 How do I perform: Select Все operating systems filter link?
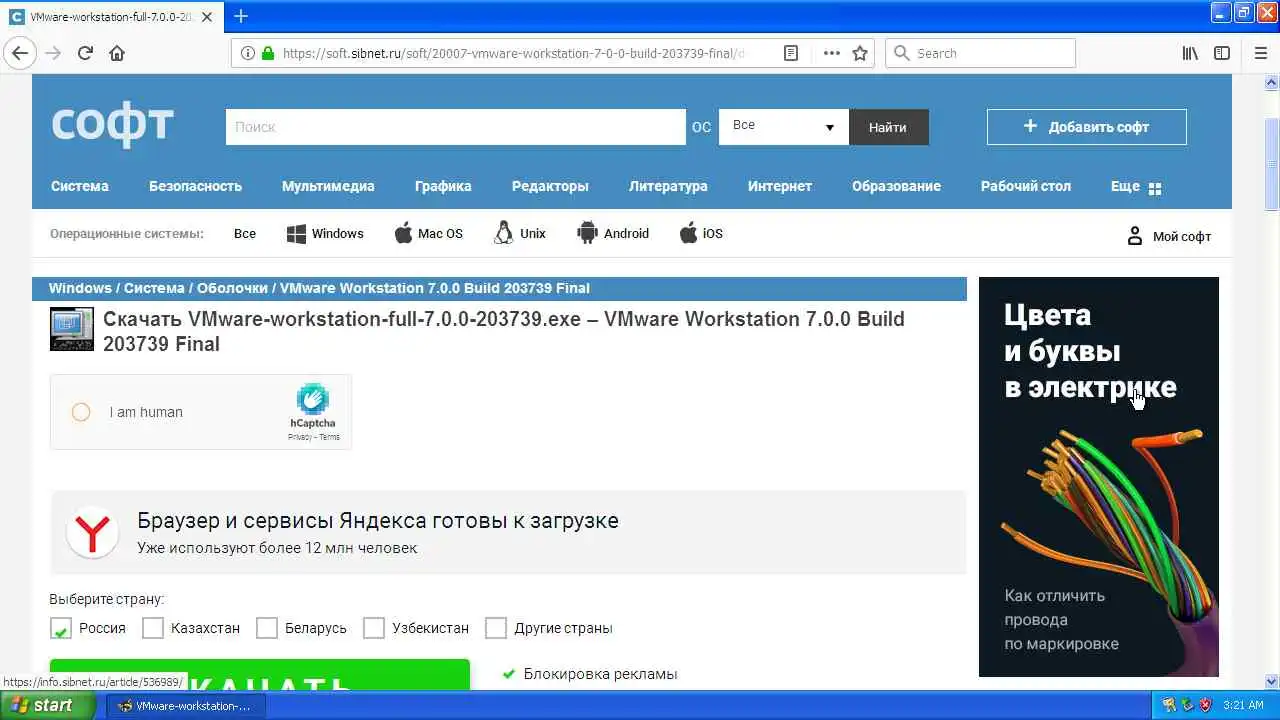click(245, 234)
